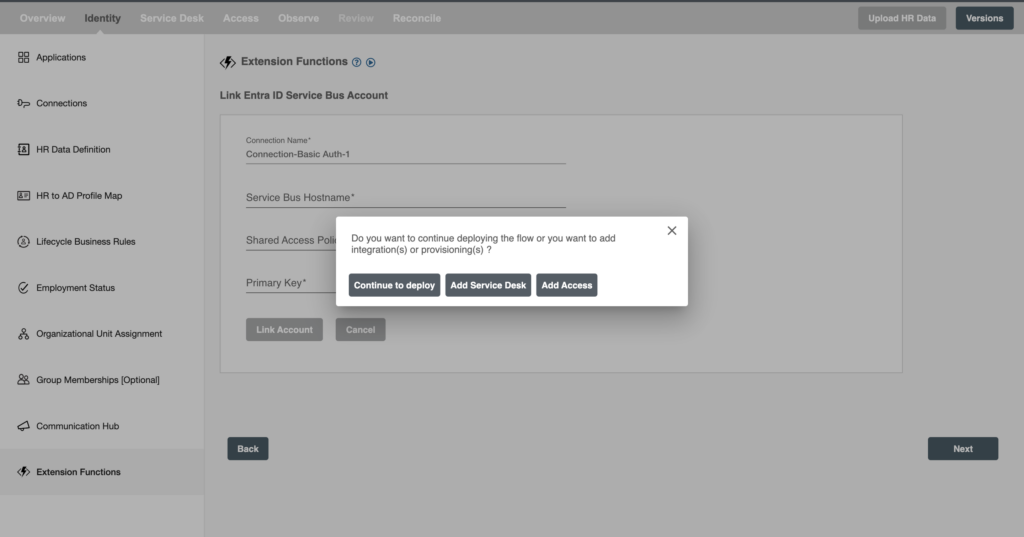This screenshot has width=1024, height=537.
Task: Open HR to AD Profile Map
Action: 102,195
